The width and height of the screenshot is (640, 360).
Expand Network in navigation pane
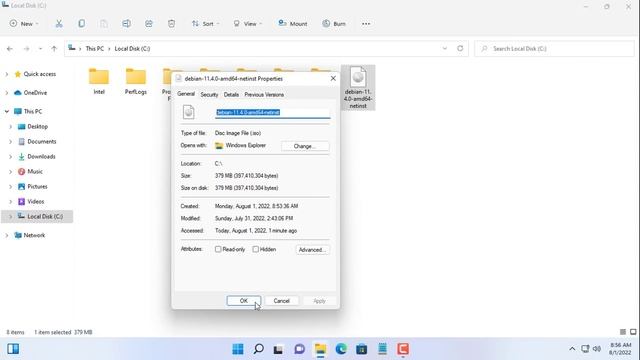[x=7, y=236]
